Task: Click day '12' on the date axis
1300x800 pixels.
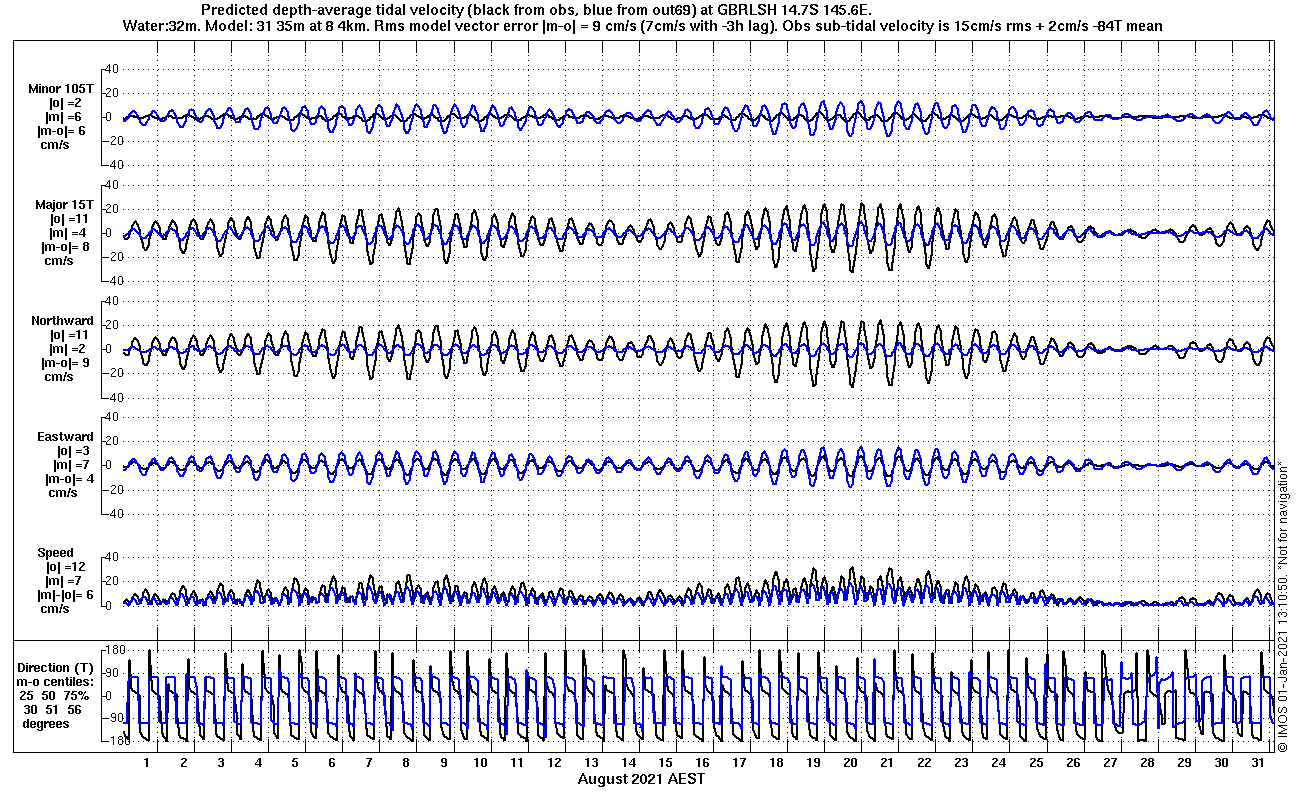Action: click(x=554, y=763)
